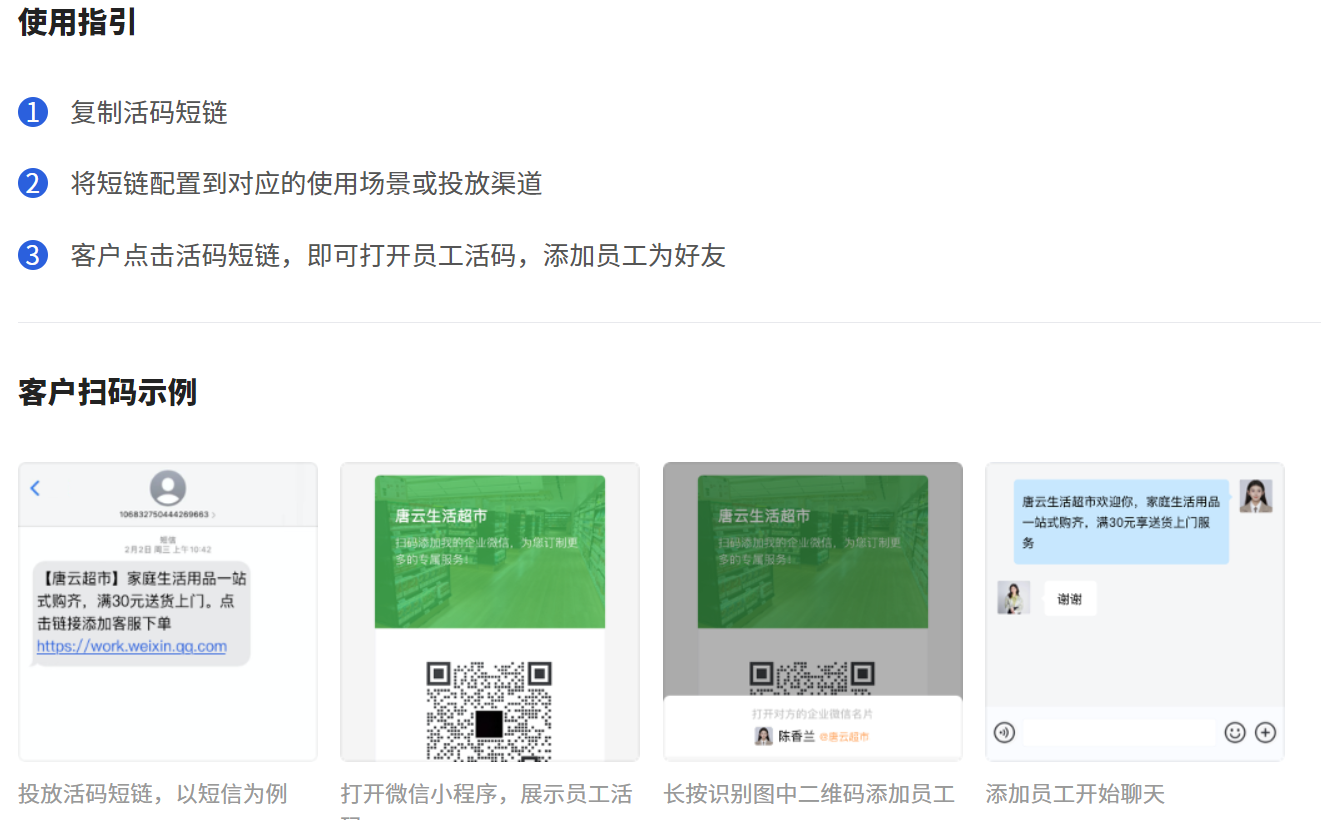Click the emoji icon in chat example
1321x820 pixels.
click(x=1235, y=733)
